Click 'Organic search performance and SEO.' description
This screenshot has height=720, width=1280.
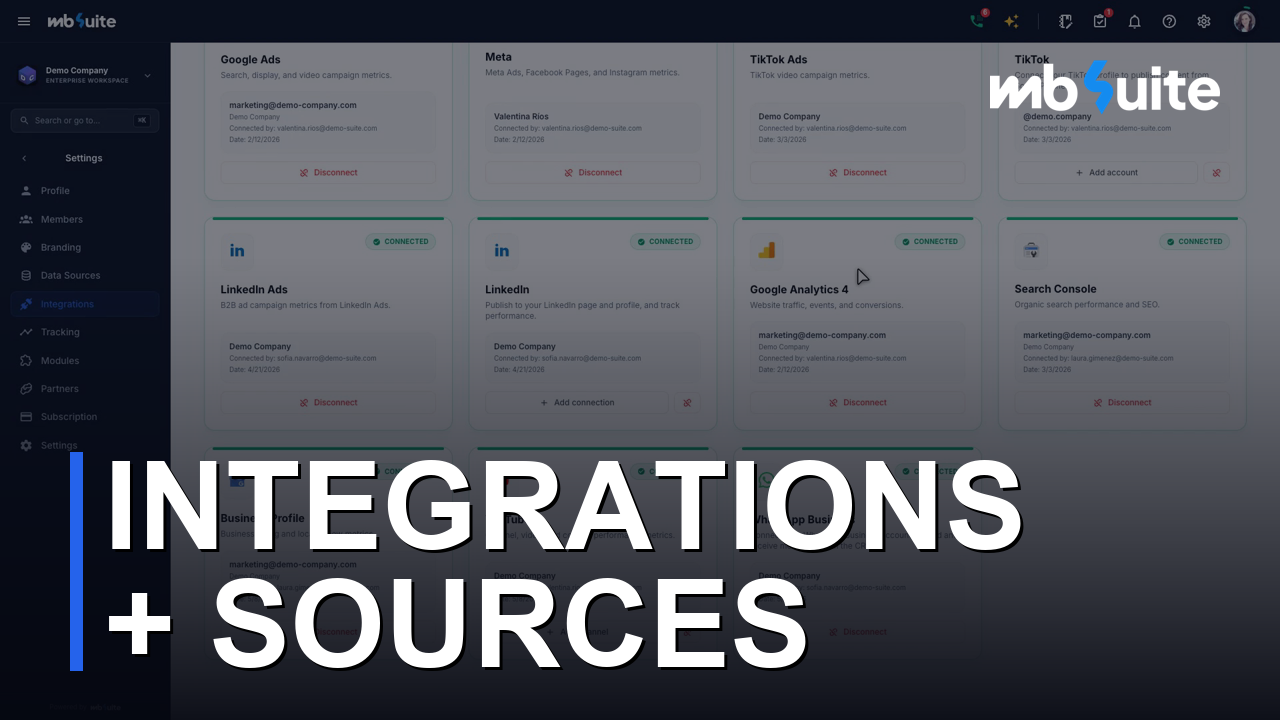pos(1087,305)
